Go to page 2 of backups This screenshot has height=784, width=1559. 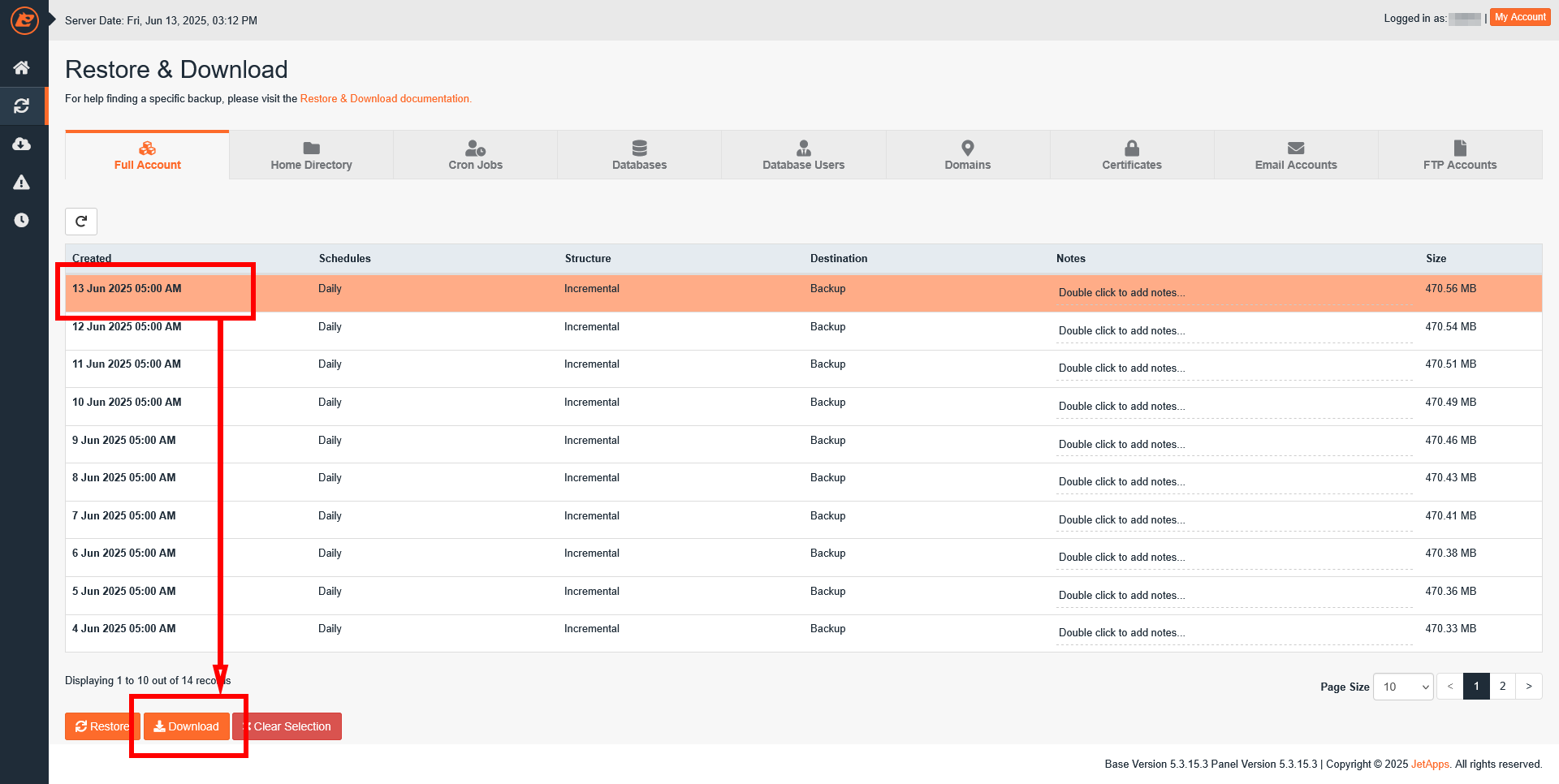click(x=1502, y=686)
